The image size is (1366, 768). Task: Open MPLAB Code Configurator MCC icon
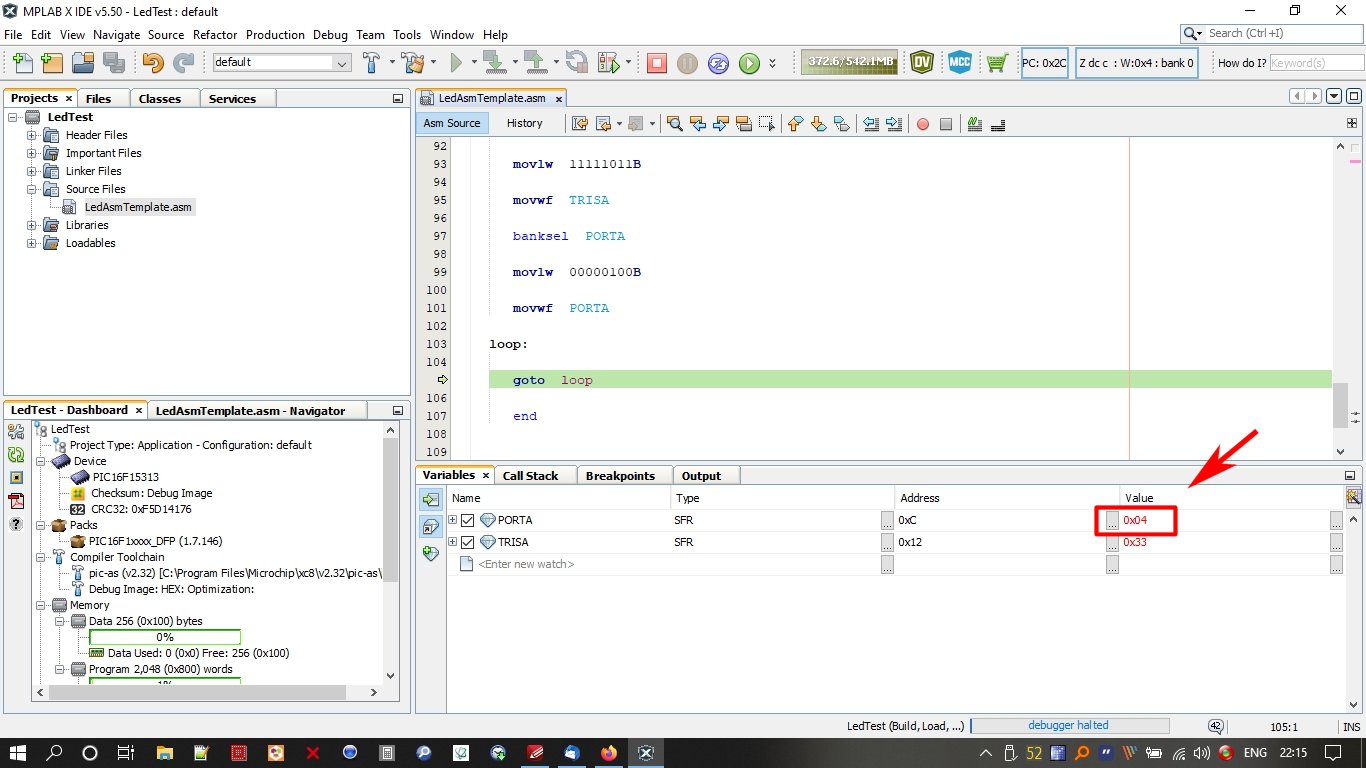point(960,62)
